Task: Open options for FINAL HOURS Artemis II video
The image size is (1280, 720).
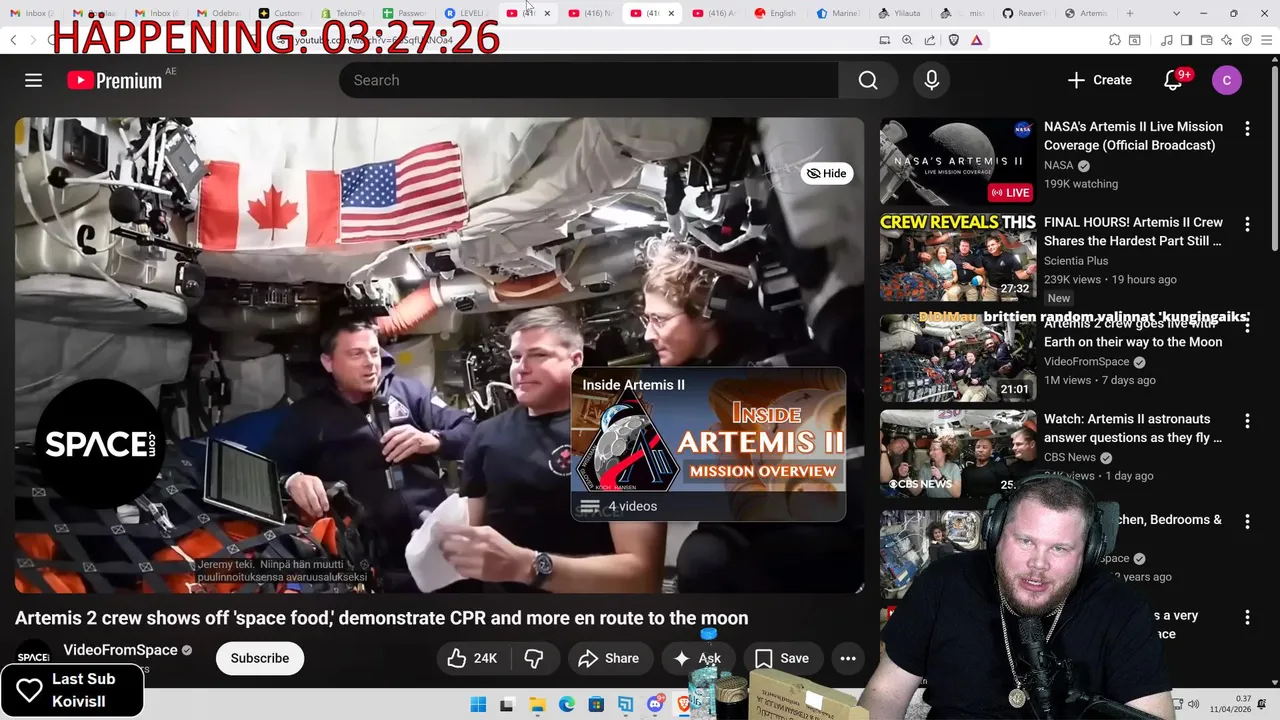Action: (x=1247, y=224)
